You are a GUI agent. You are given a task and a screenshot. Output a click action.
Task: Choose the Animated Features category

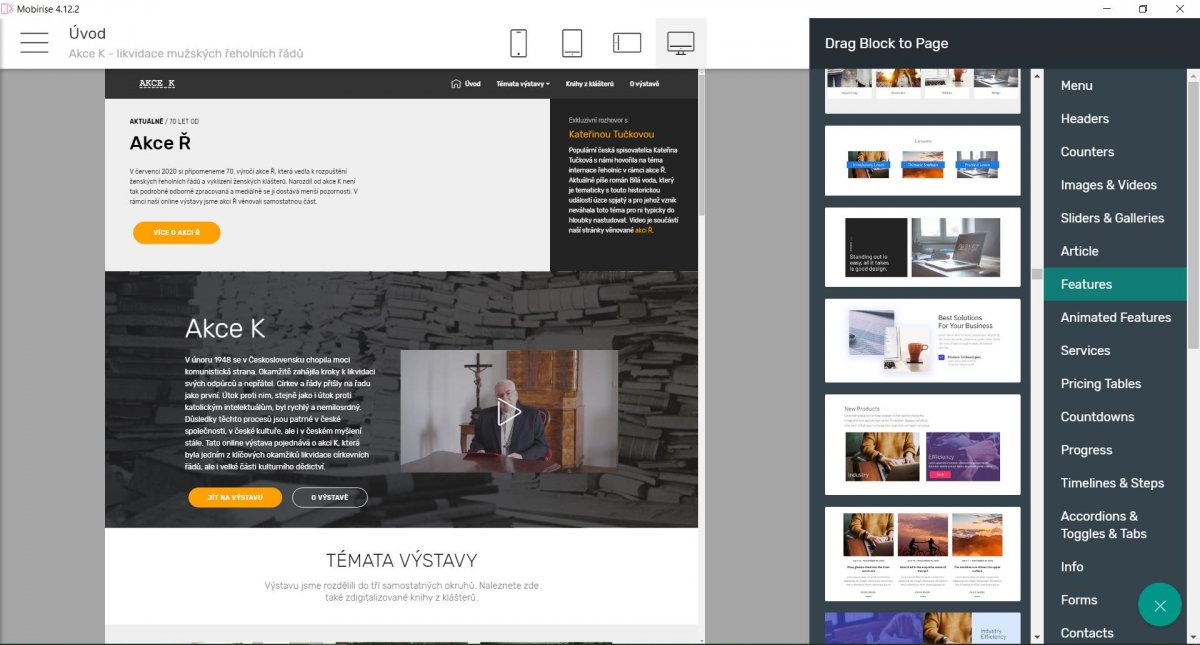click(1115, 317)
